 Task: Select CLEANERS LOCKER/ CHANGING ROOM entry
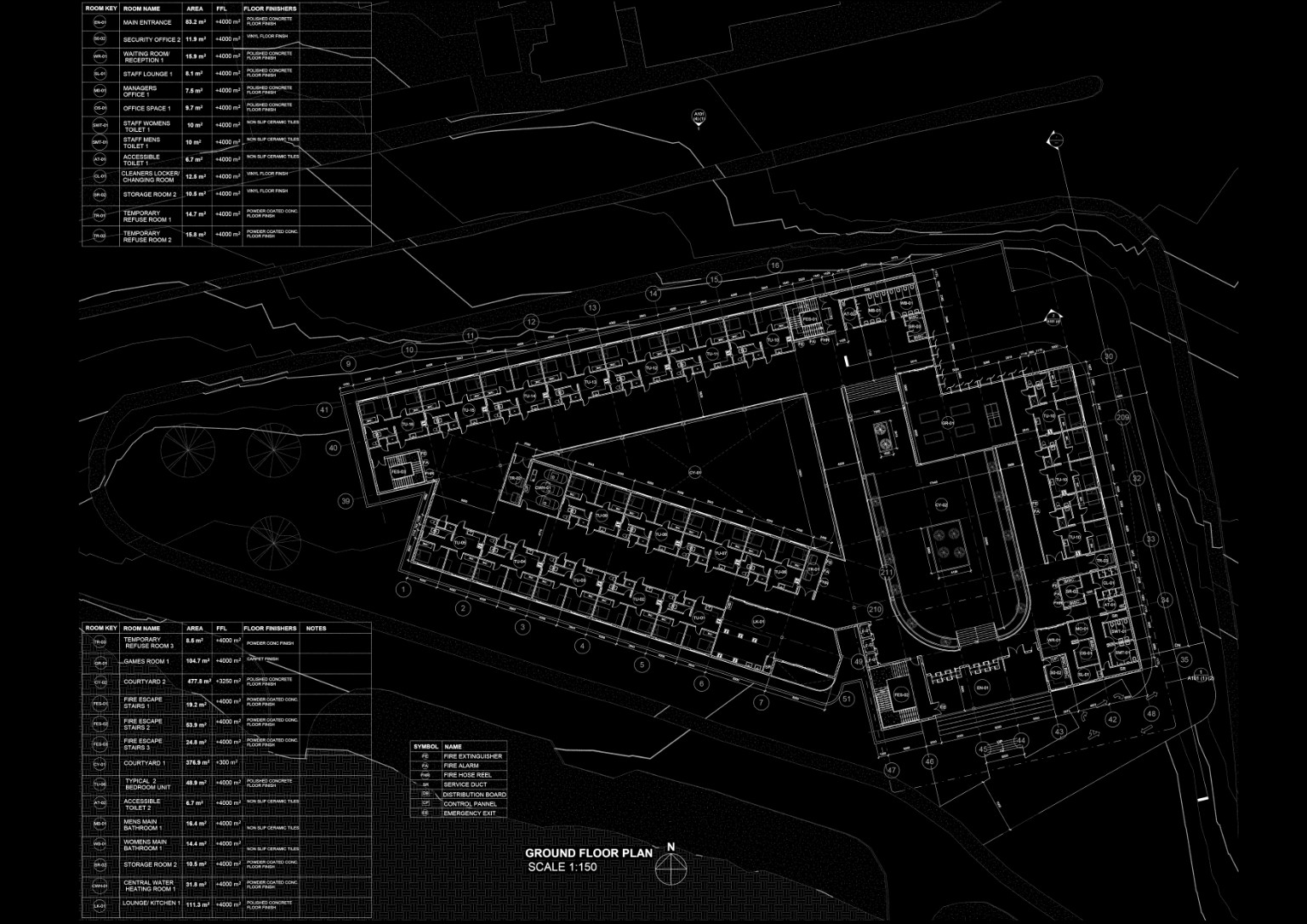point(150,177)
